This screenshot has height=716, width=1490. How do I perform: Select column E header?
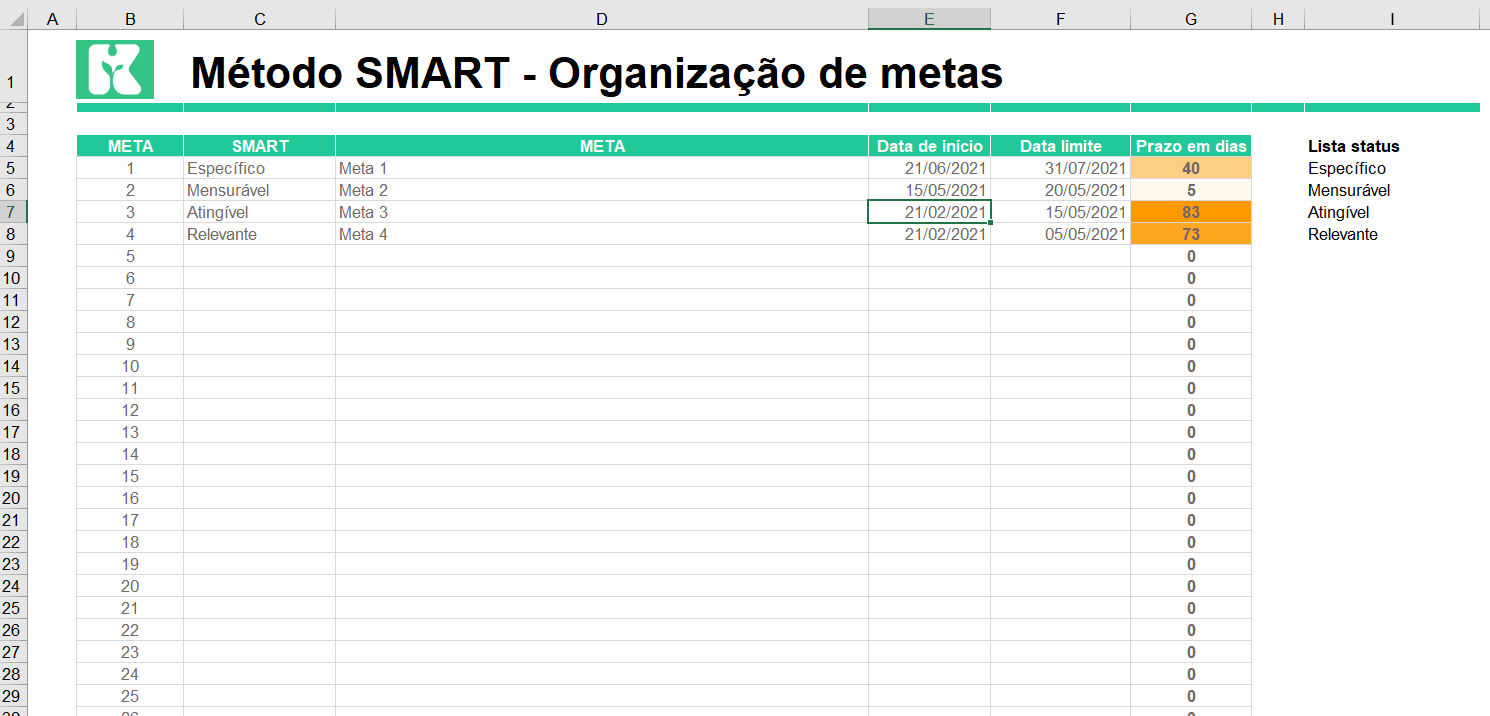(929, 19)
